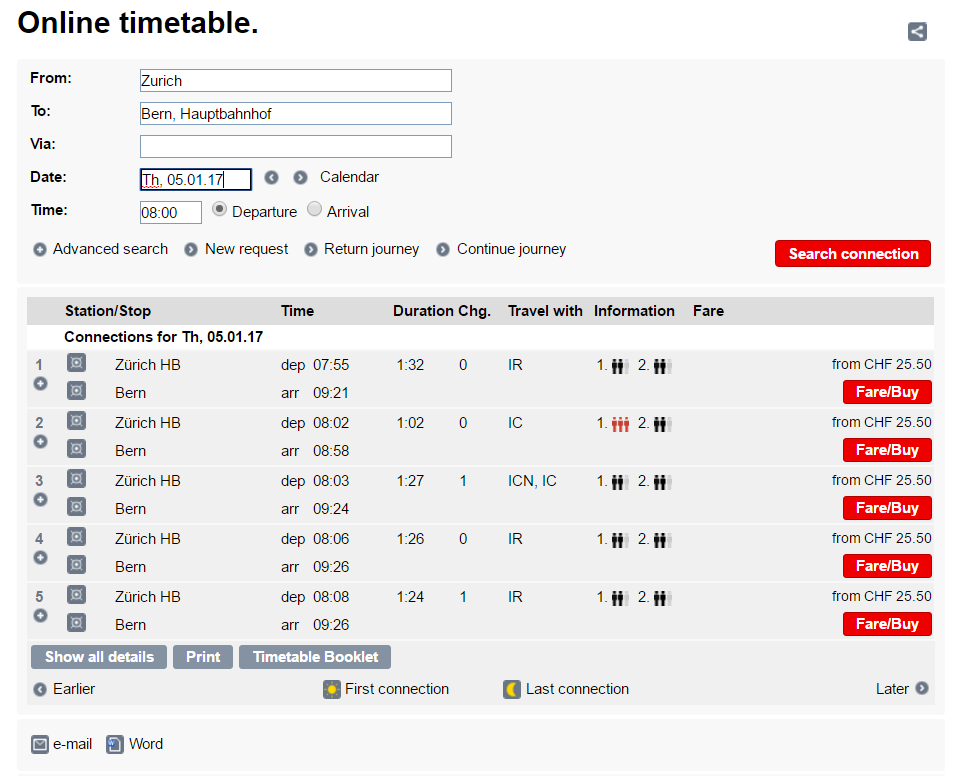Image resolution: width=958 pixels, height=776 pixels.
Task: Jump to First connection sun icon
Action: pos(332,689)
